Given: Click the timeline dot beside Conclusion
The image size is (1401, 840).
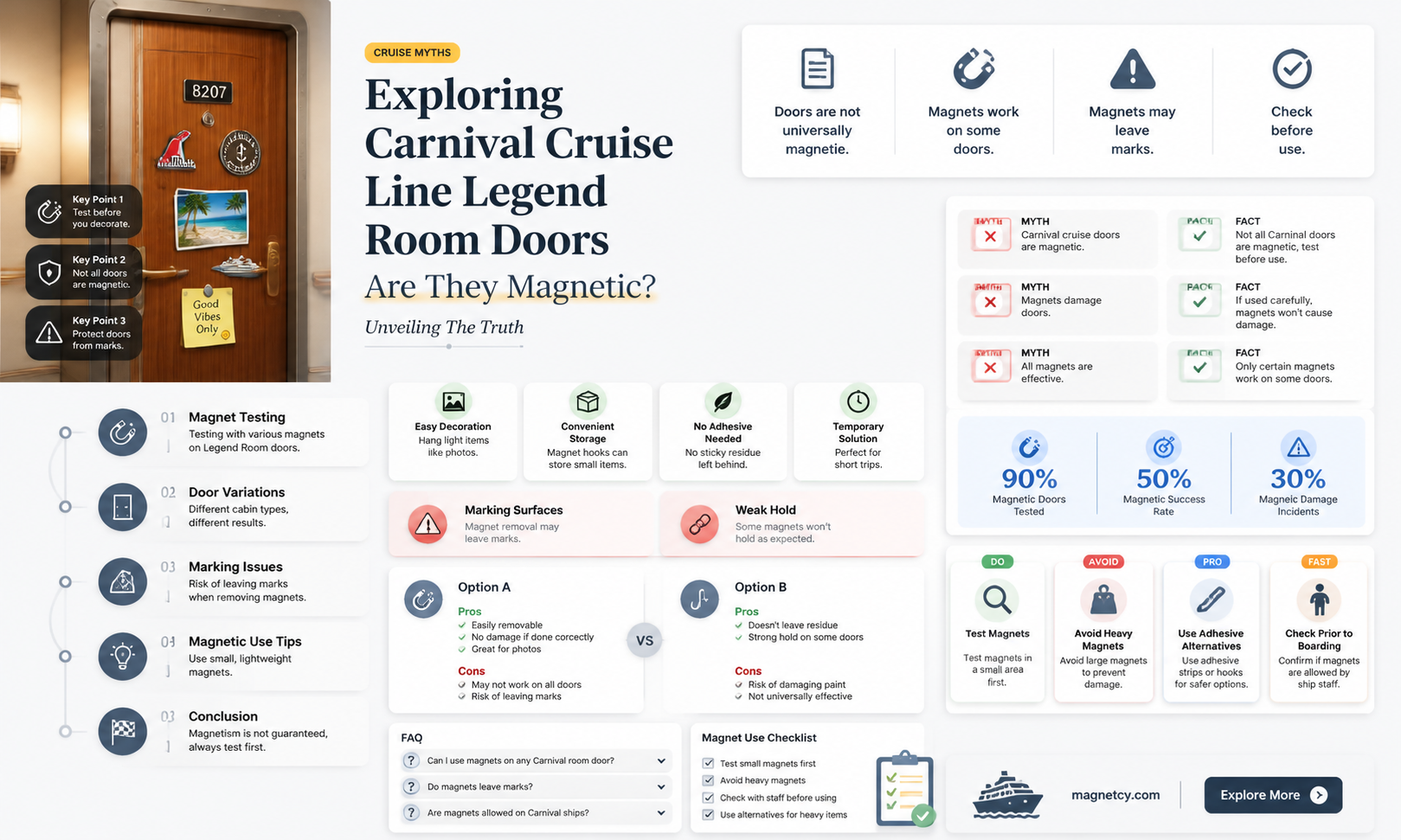Looking at the screenshot, I should point(65,731).
